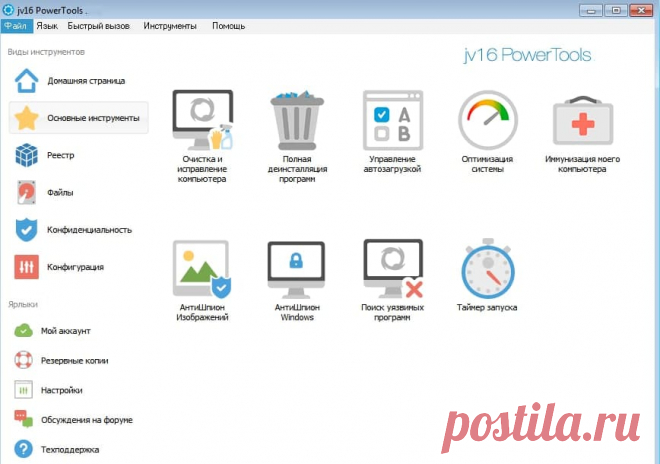Launch АнтиШпион Изображений tool icon
Image resolution: width=660 pixels, height=464 pixels.
pos(202,269)
